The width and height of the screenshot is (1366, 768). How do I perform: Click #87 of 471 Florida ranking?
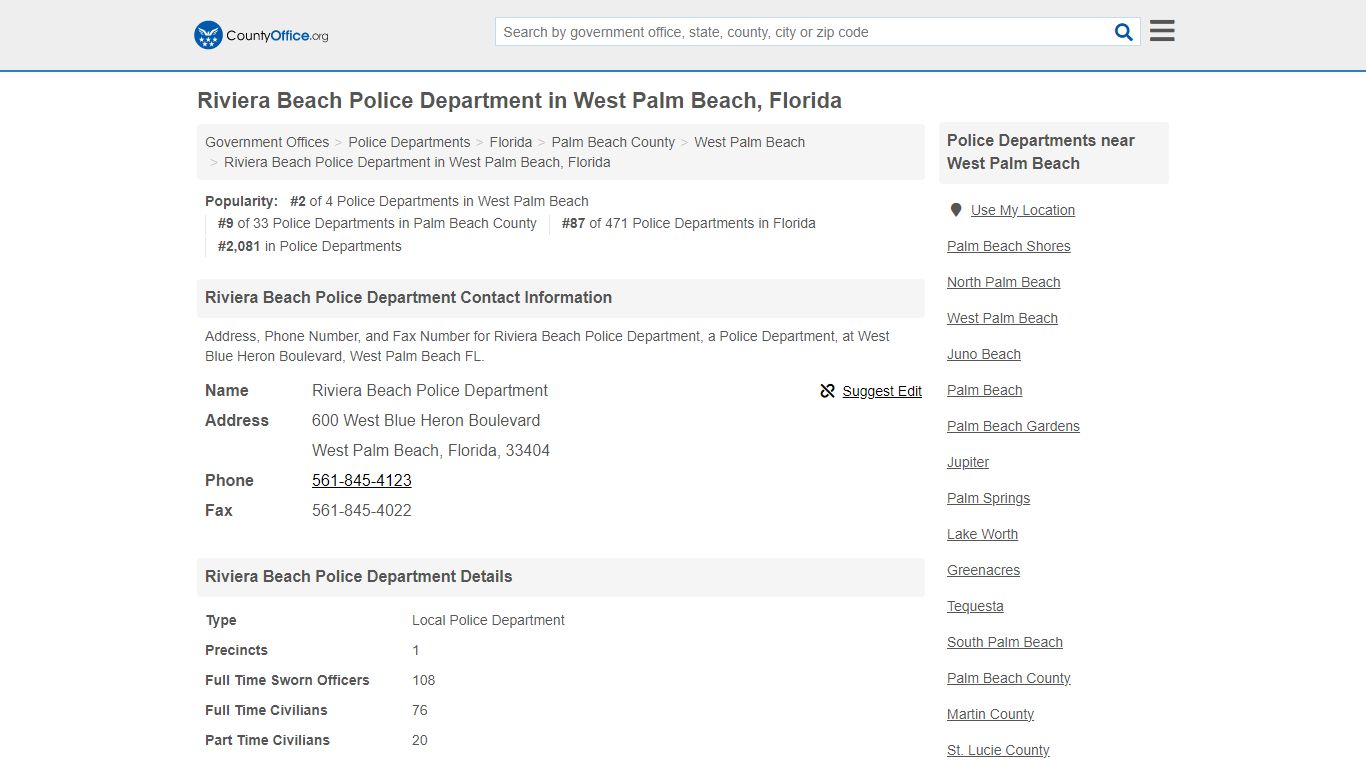pyautogui.click(x=688, y=223)
